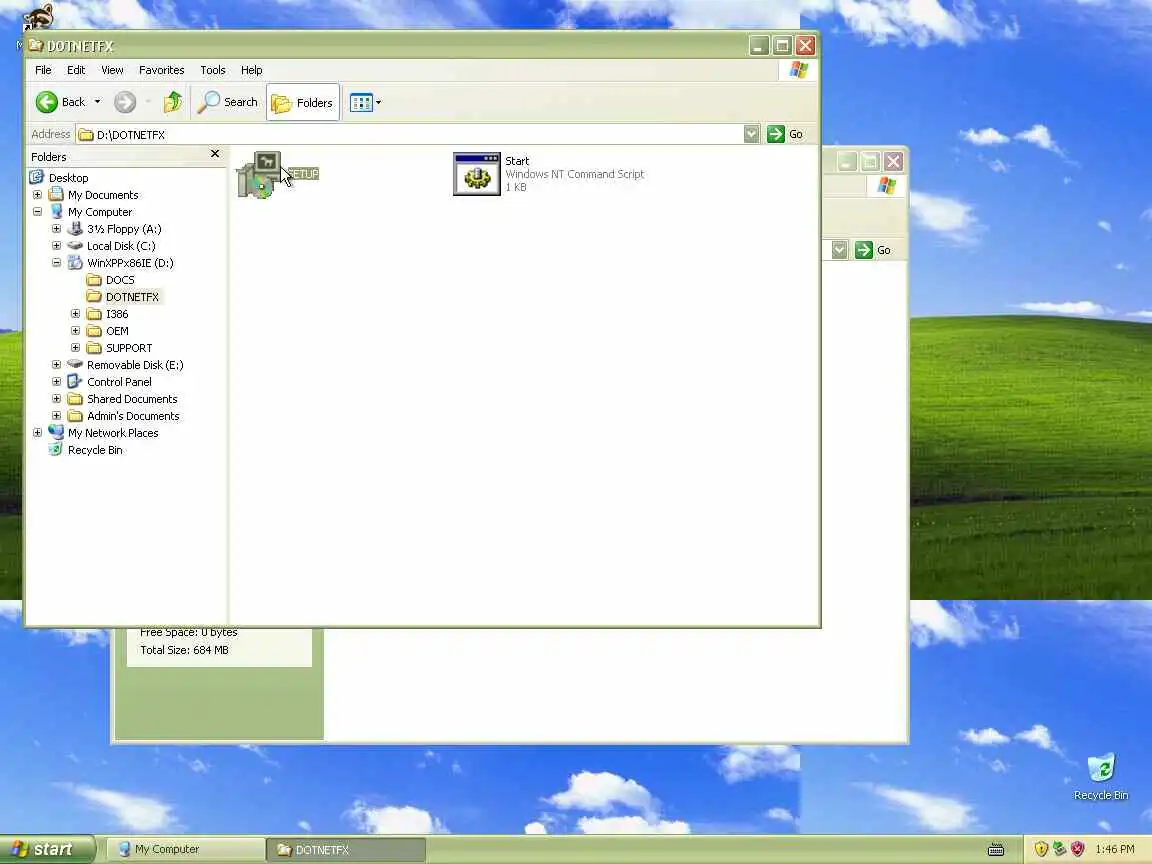Expand 3½ Floppy (A:) tree node
Screen dimensions: 1152x864
[57, 228]
